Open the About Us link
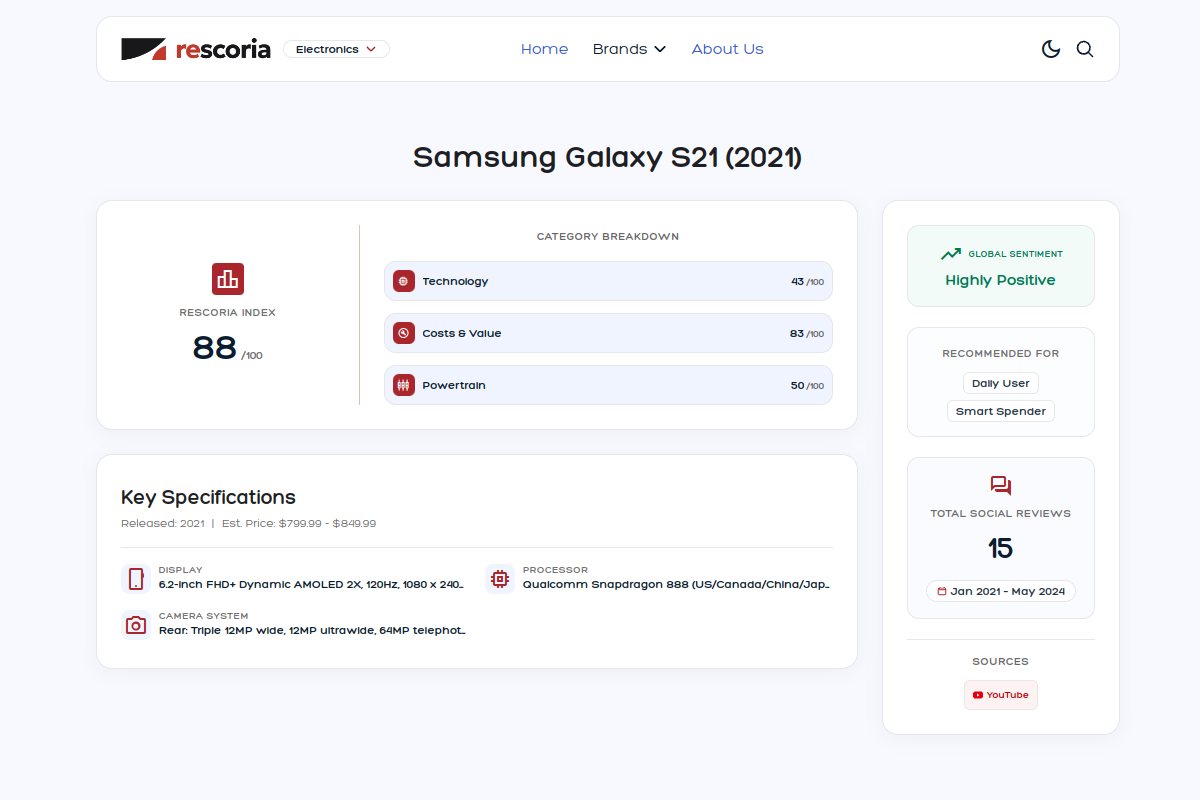 (727, 49)
